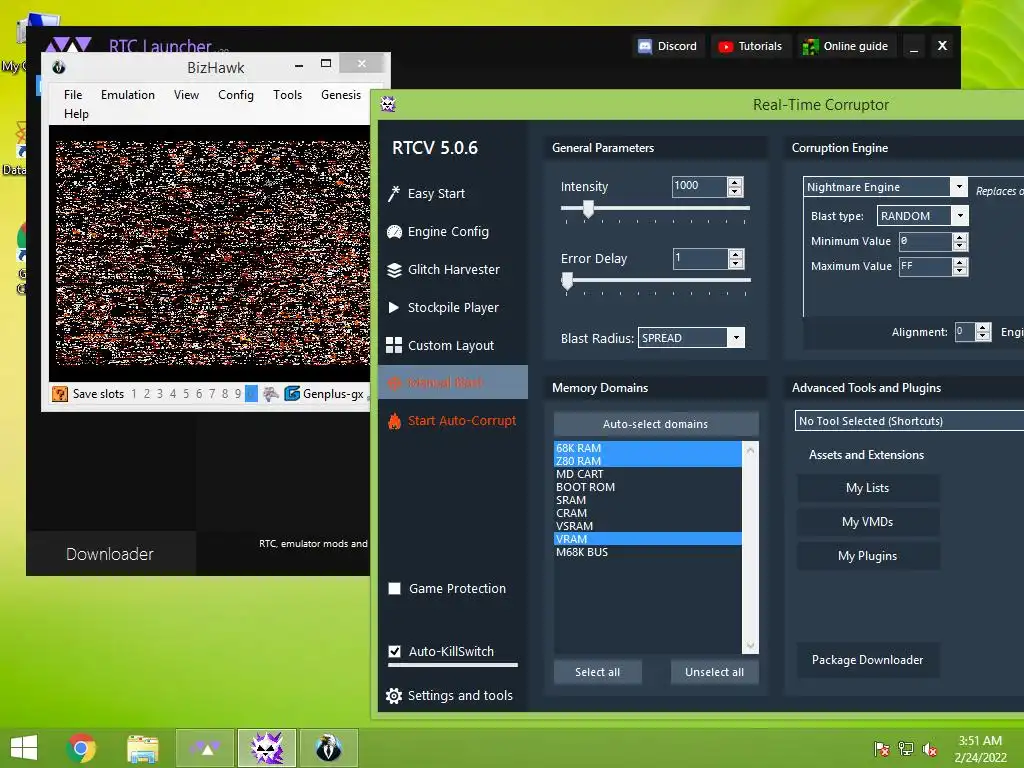Open No Tool Selected (Shortcuts) dropdown
Screen dimensions: 1024x768
point(909,421)
